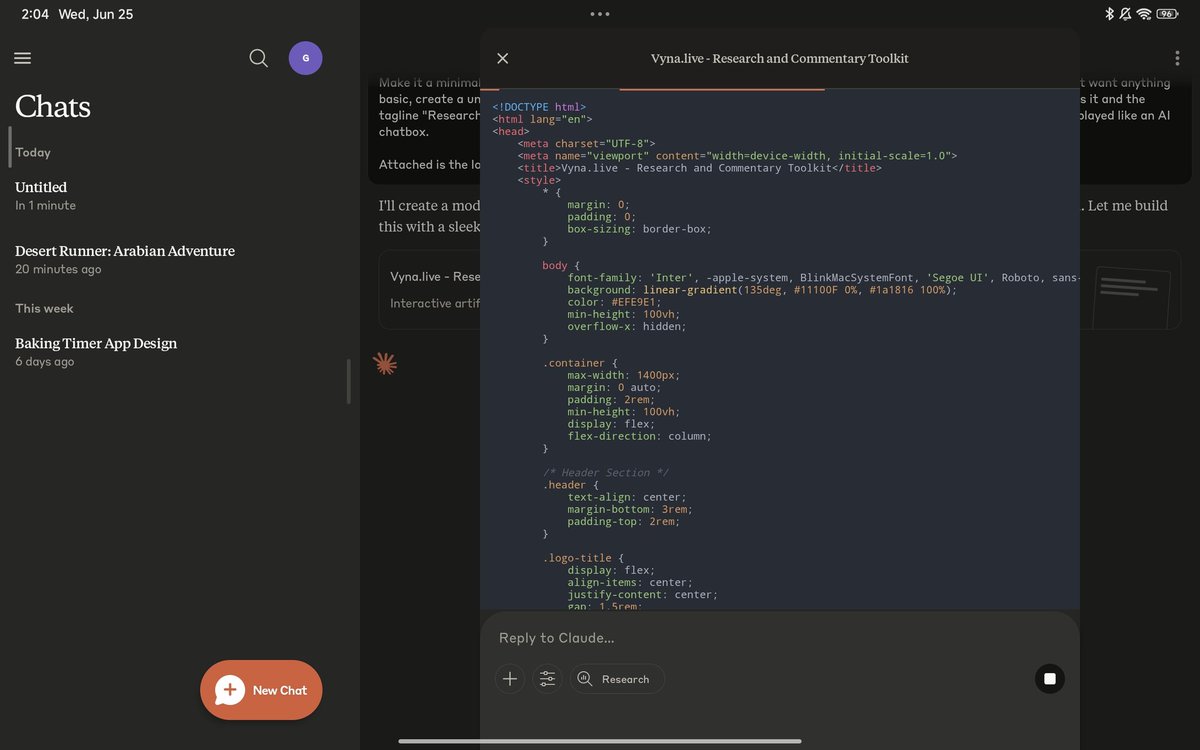Tap the muted notifications bell icon
Viewport: 1200px width, 750px height.
1126,14
